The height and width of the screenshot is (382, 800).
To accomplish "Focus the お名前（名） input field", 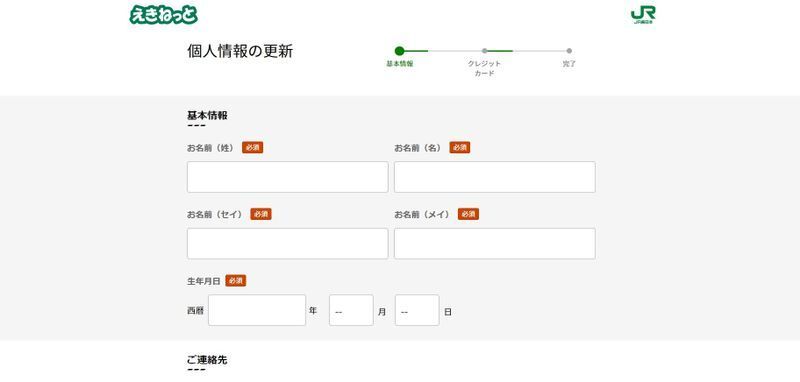I will [494, 177].
